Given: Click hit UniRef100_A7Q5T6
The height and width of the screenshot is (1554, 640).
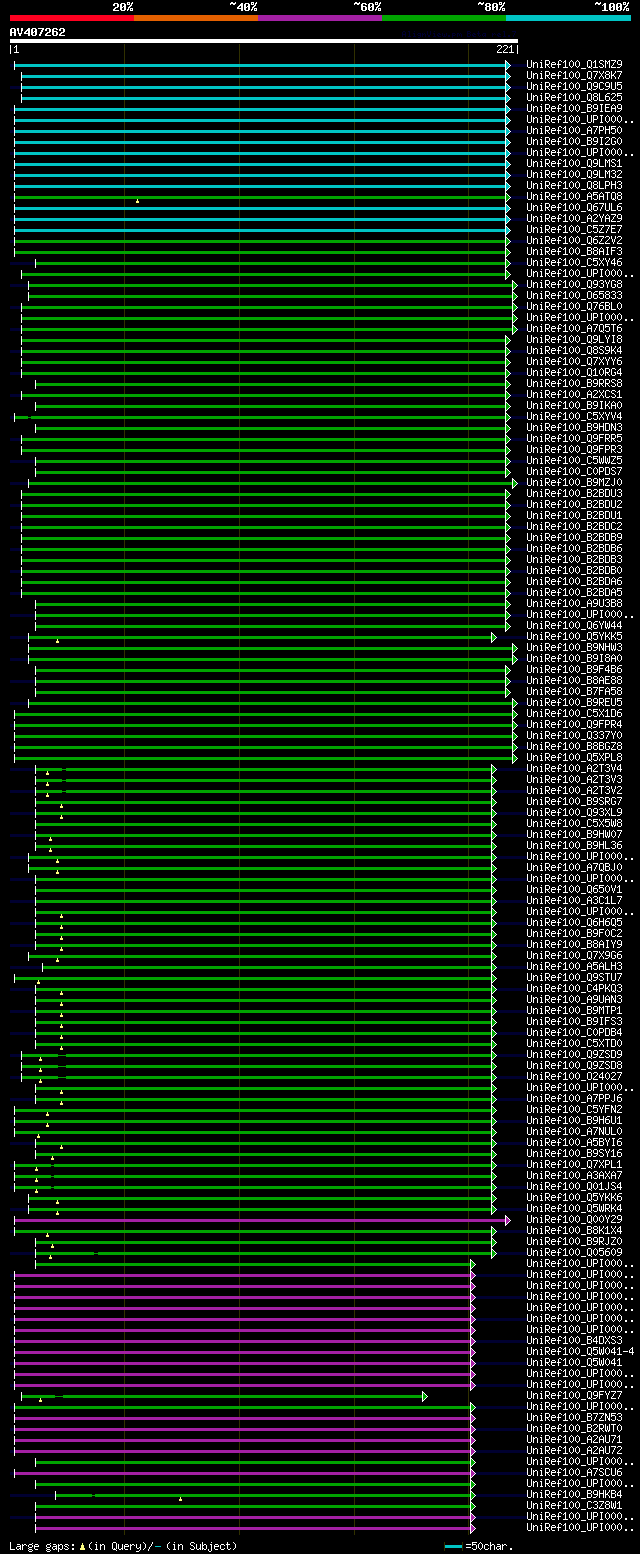Looking at the screenshot, I should point(575,329).
